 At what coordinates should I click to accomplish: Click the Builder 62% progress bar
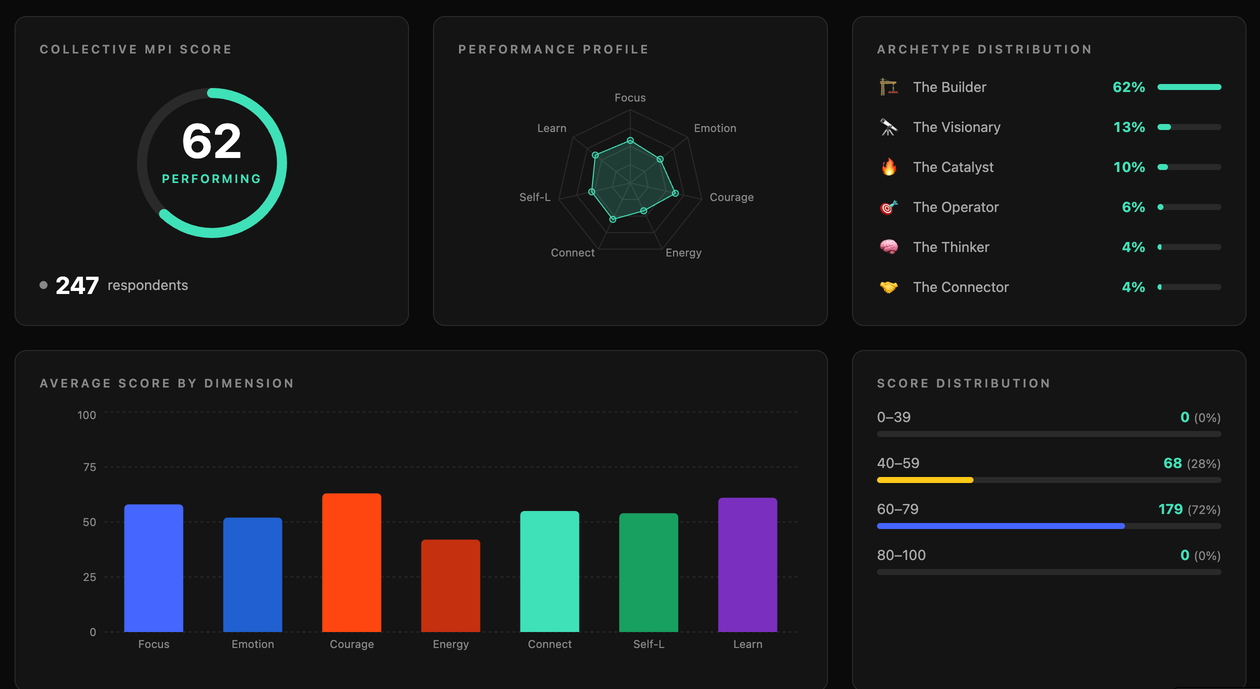click(x=1189, y=87)
